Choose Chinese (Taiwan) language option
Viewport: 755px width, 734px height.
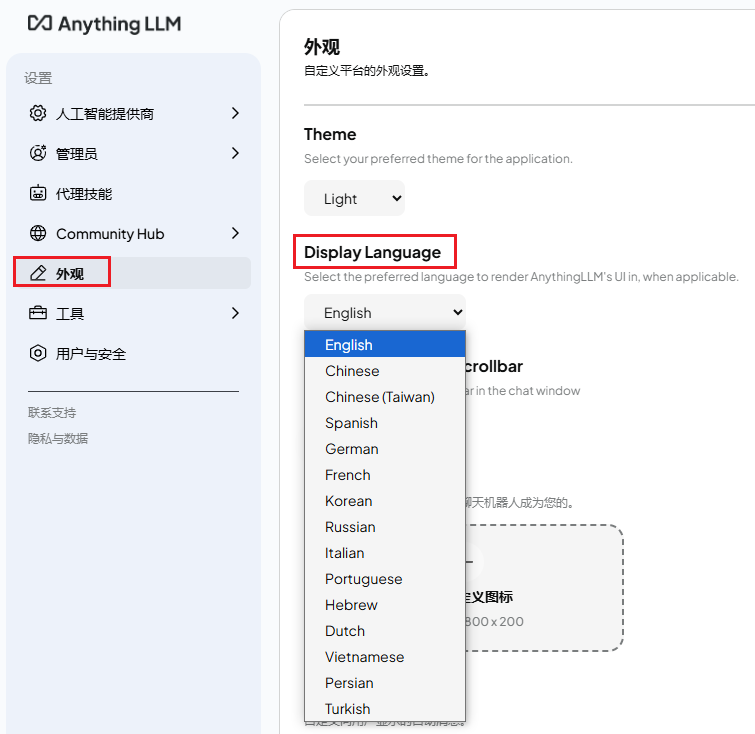click(385, 396)
